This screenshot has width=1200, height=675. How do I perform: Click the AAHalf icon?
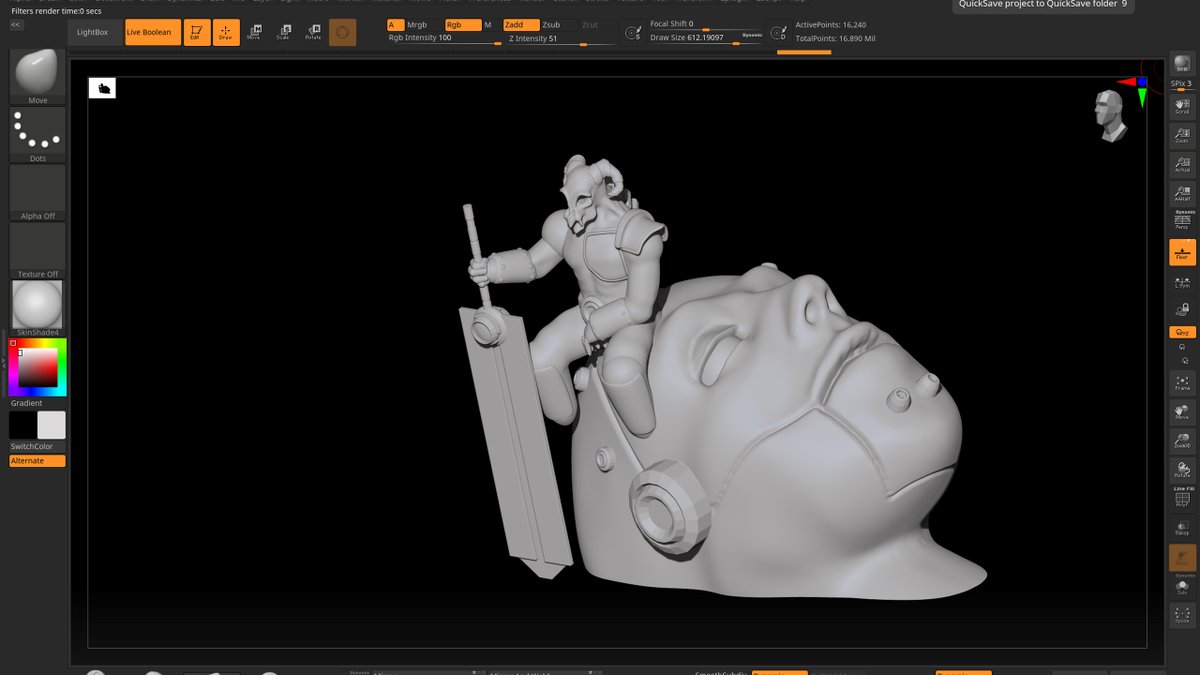click(1182, 193)
